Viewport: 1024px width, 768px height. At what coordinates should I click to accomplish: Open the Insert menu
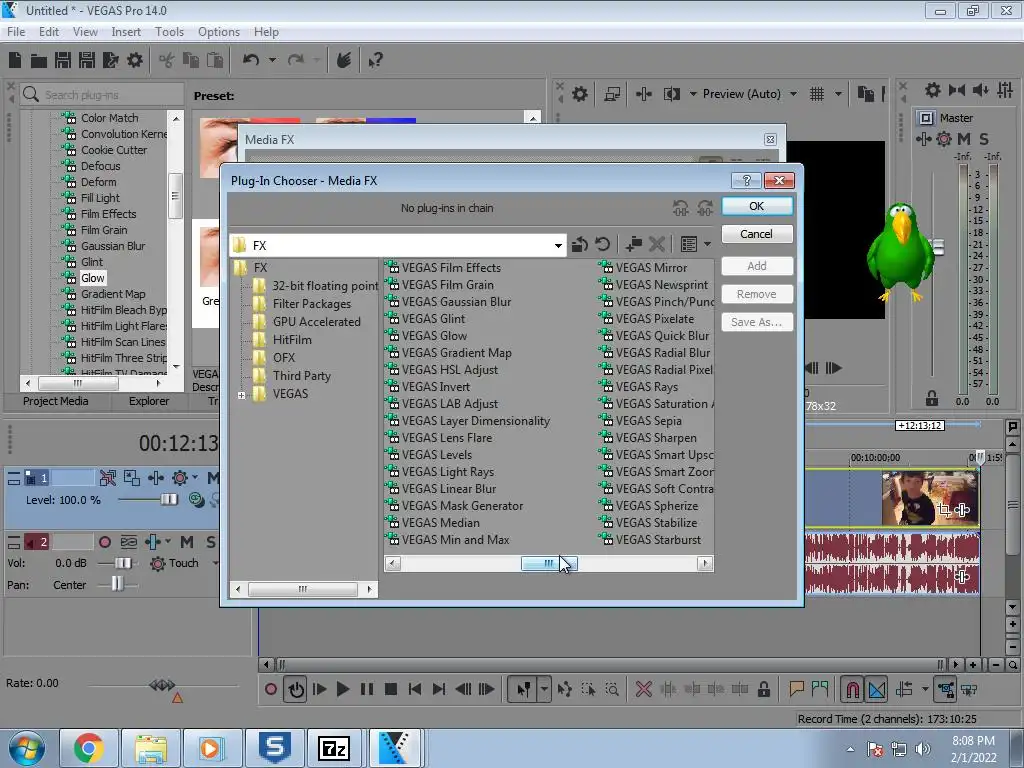pos(126,32)
